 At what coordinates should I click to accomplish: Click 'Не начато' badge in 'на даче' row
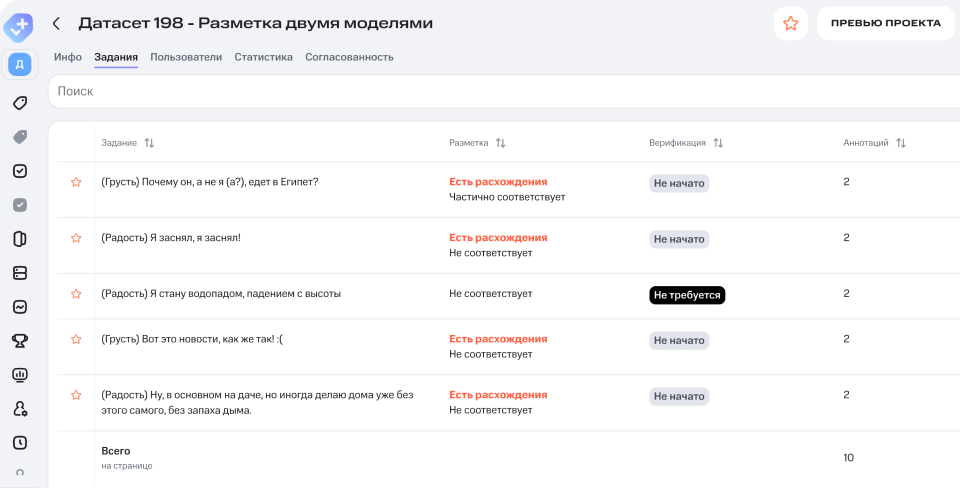point(679,396)
